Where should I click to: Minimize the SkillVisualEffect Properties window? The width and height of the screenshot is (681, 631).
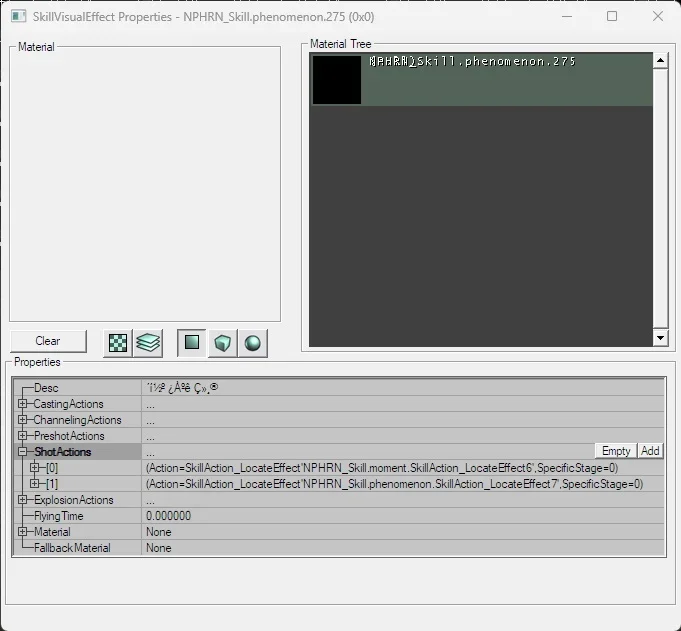click(567, 16)
